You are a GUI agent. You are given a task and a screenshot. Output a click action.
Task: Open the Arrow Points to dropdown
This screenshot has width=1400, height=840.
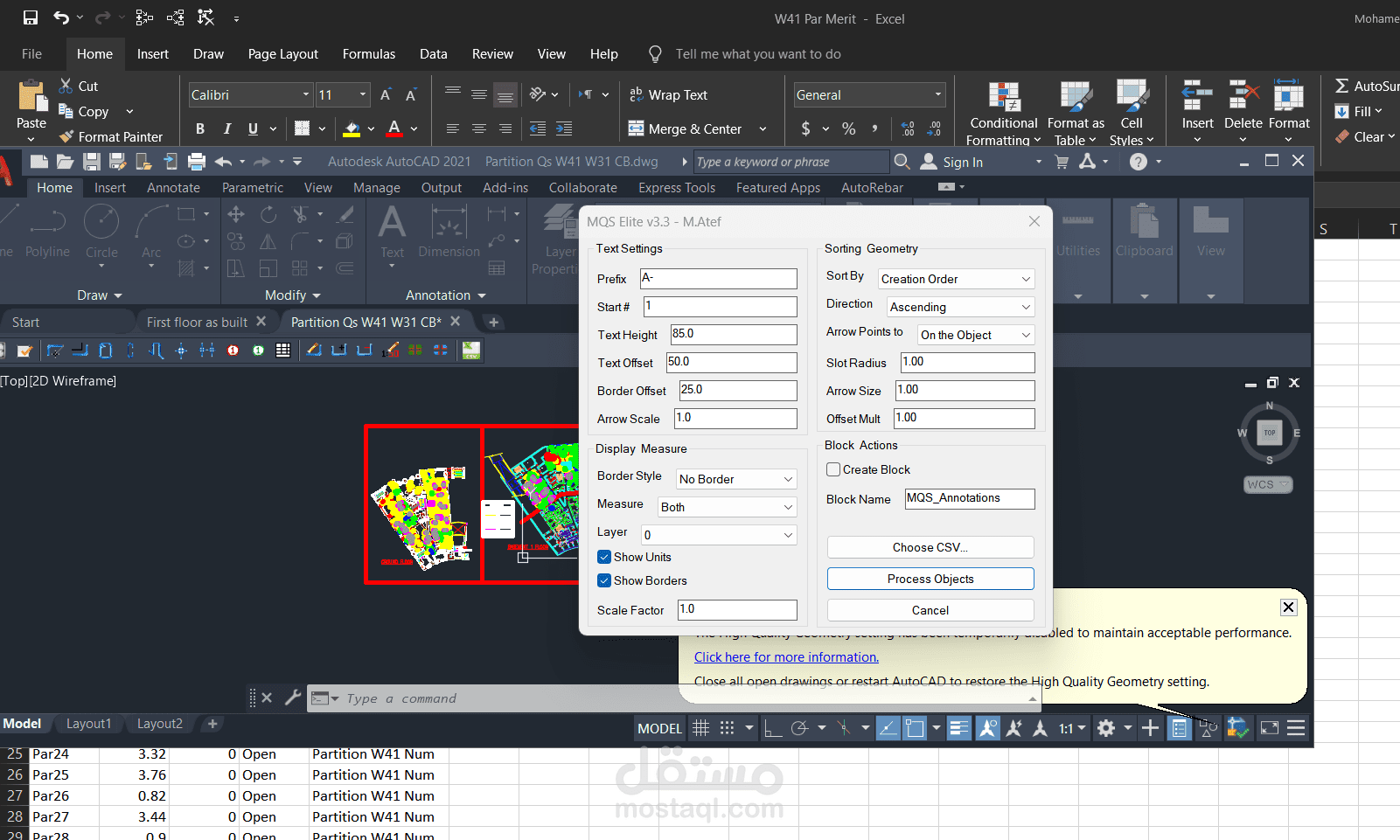click(x=976, y=335)
